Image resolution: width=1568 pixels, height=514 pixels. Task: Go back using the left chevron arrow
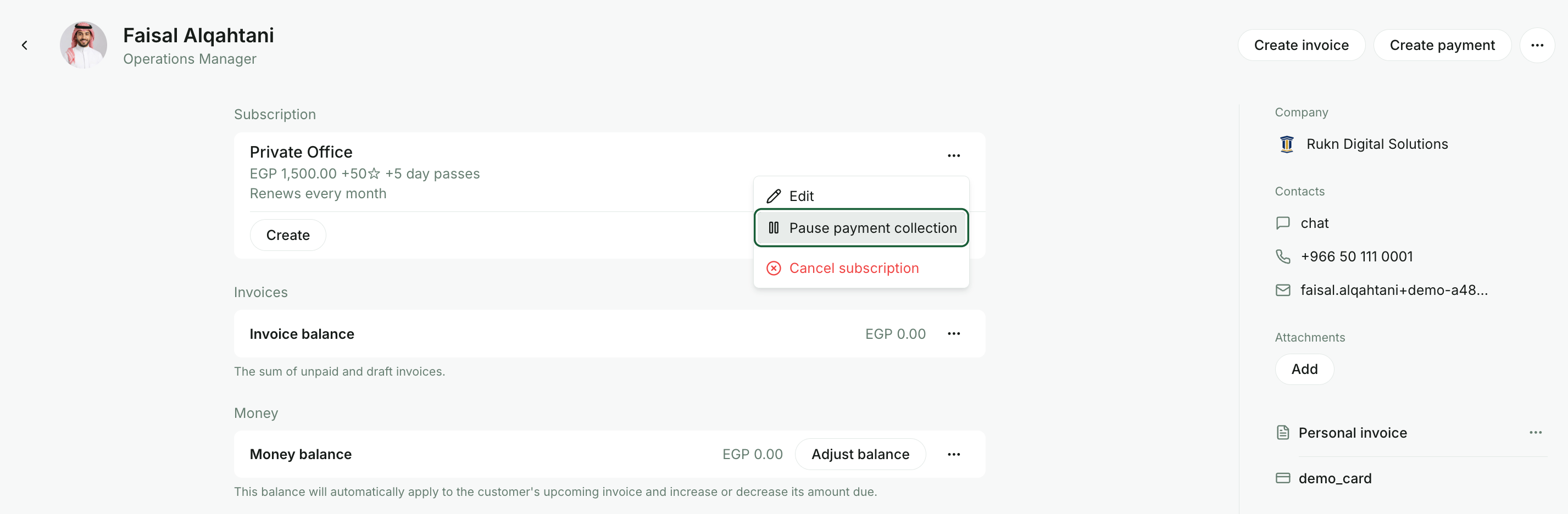24,45
